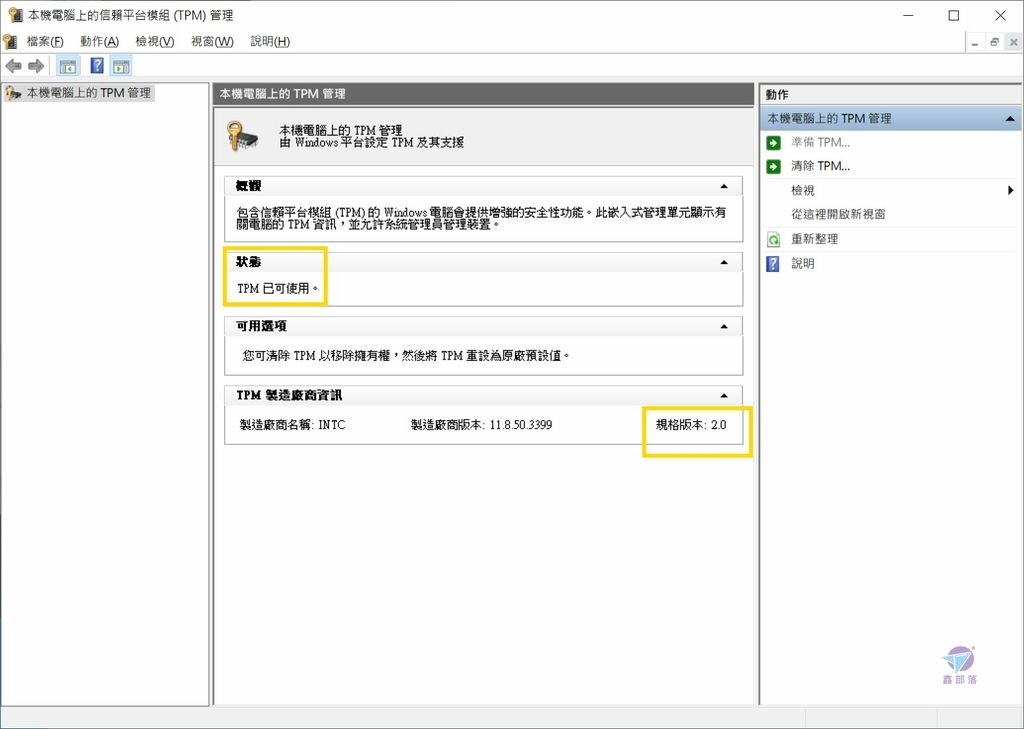This screenshot has height=729, width=1024.
Task: Collapse the 概觀 section
Action: click(724, 186)
